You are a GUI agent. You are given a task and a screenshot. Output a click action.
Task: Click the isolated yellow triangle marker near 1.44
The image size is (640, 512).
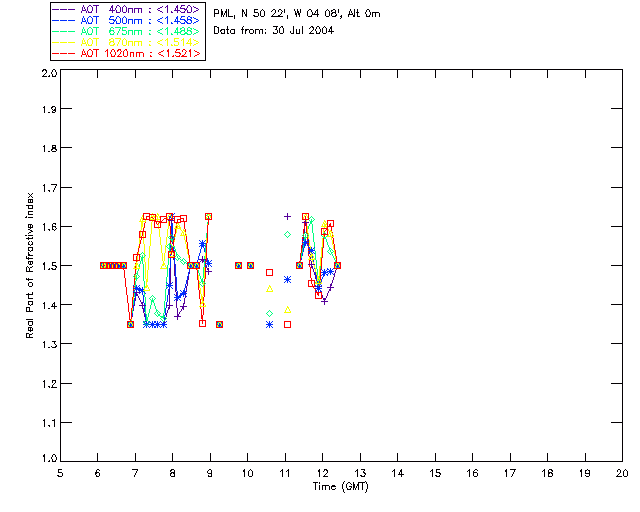pos(269,289)
